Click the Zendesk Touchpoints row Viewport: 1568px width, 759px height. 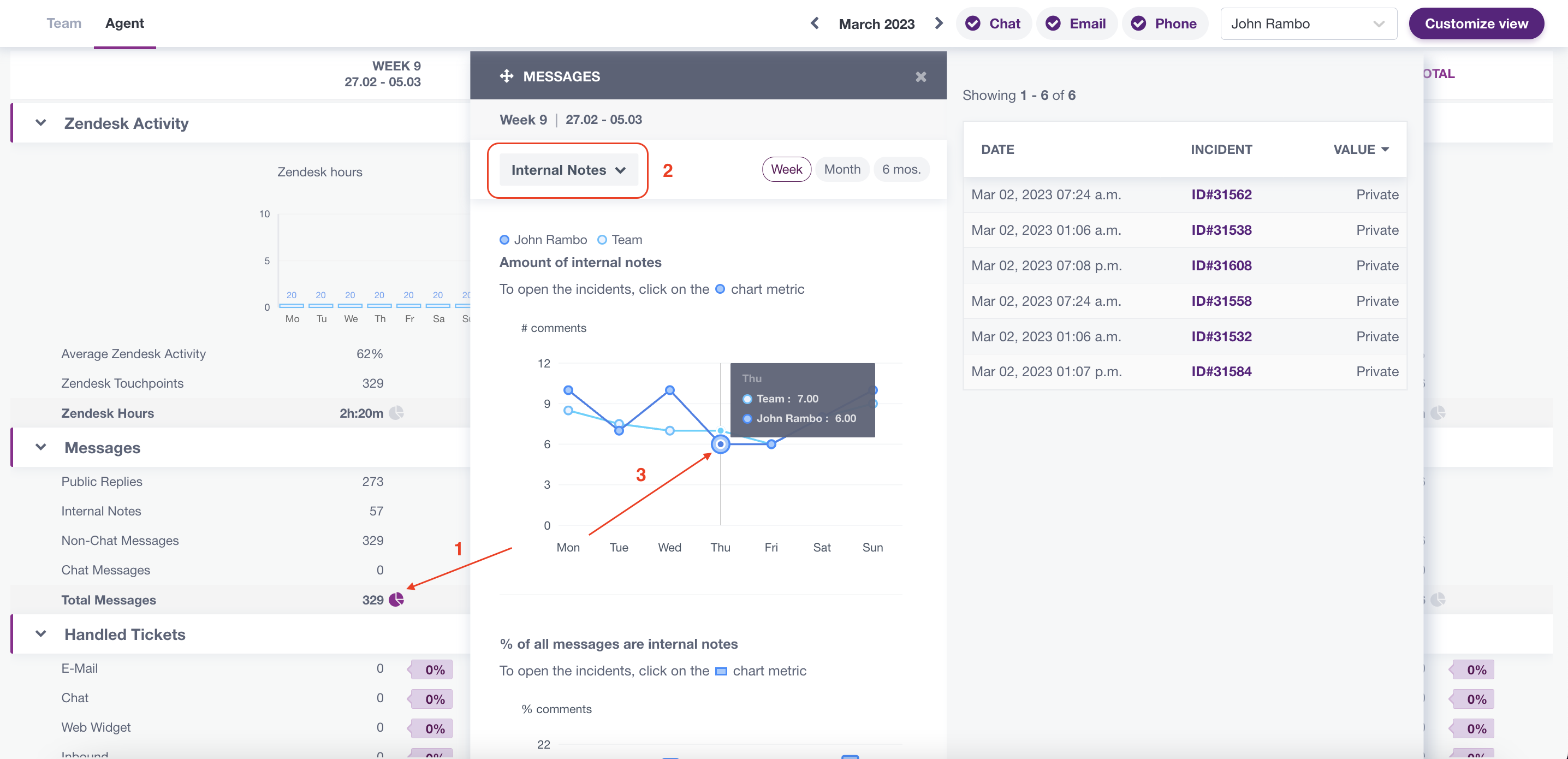click(240, 383)
